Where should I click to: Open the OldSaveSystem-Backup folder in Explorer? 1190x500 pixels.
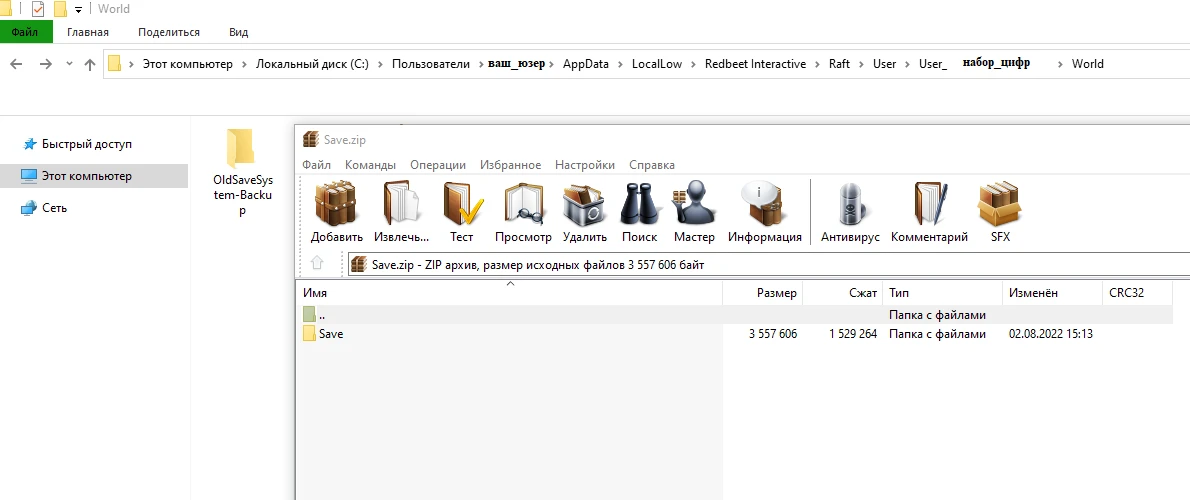(x=243, y=173)
